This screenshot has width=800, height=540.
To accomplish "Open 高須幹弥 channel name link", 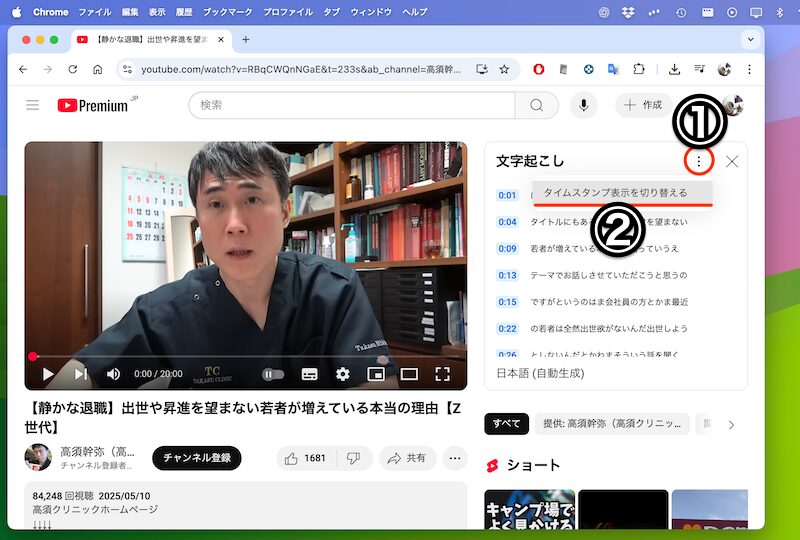I will [97, 452].
